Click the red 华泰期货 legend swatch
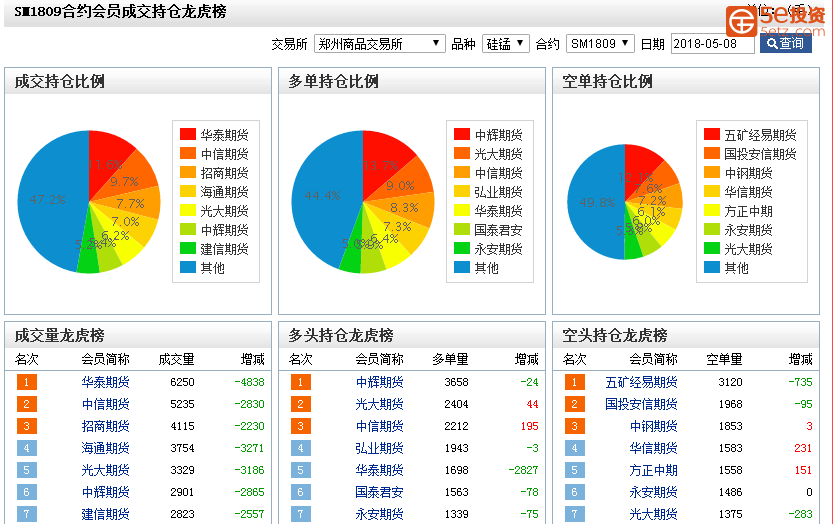Viewport: 833px width, 524px height. point(188,134)
